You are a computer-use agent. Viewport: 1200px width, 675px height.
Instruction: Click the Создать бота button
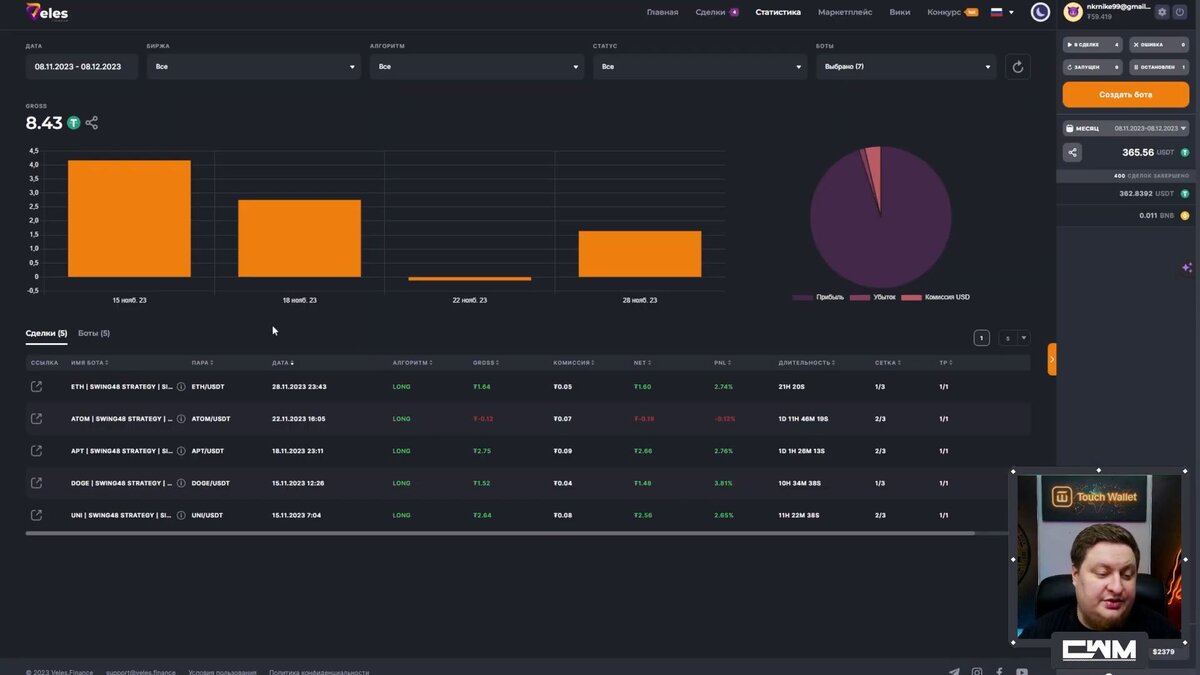(x=1126, y=94)
